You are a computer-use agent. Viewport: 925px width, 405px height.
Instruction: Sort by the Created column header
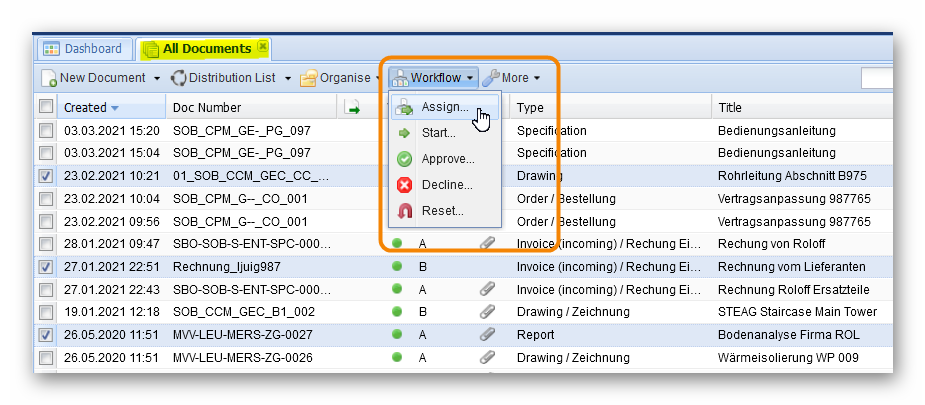point(85,107)
